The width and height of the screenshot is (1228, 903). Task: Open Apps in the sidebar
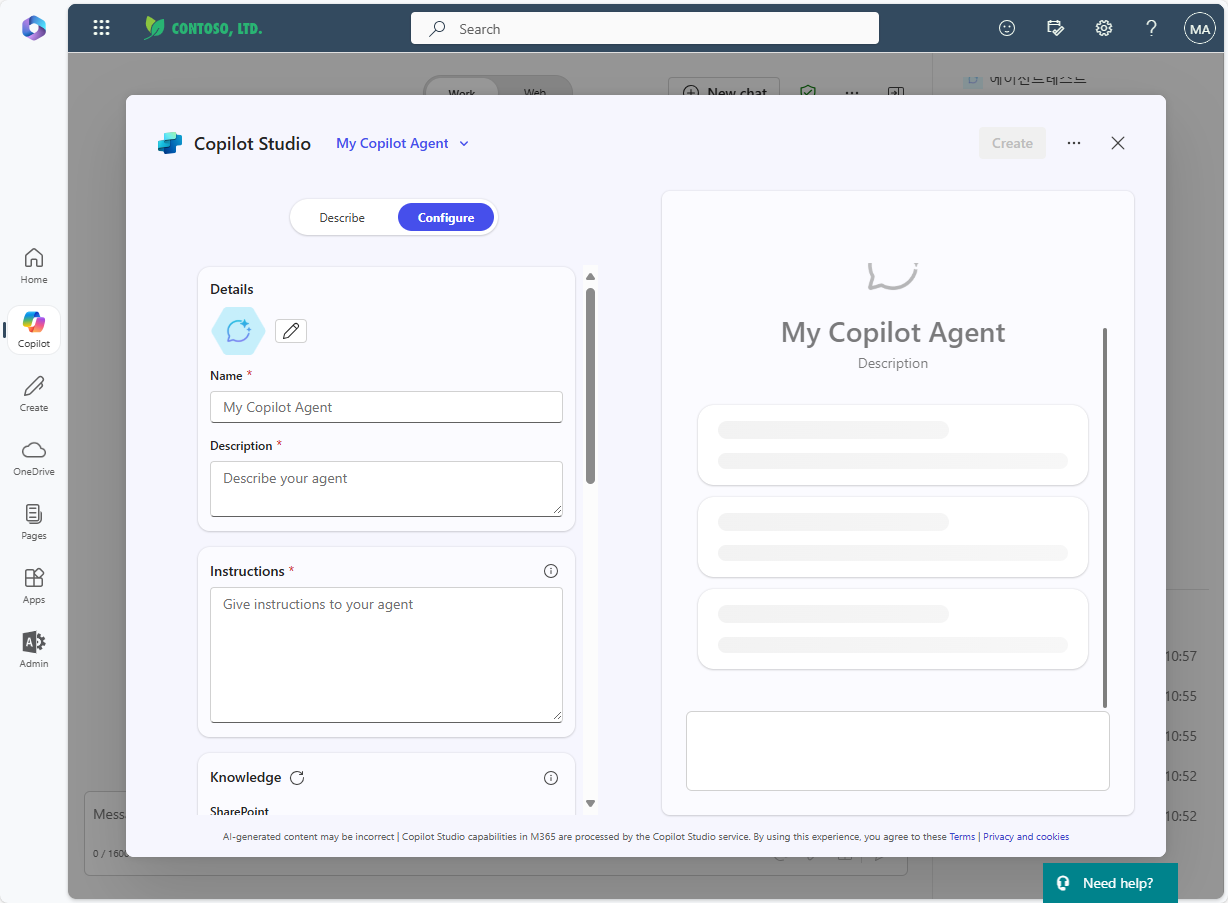34,586
